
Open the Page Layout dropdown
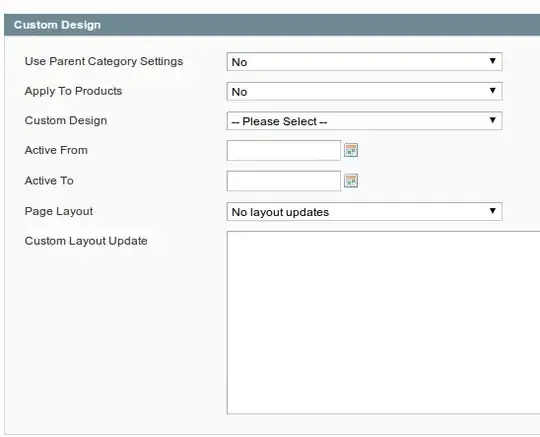(x=364, y=211)
